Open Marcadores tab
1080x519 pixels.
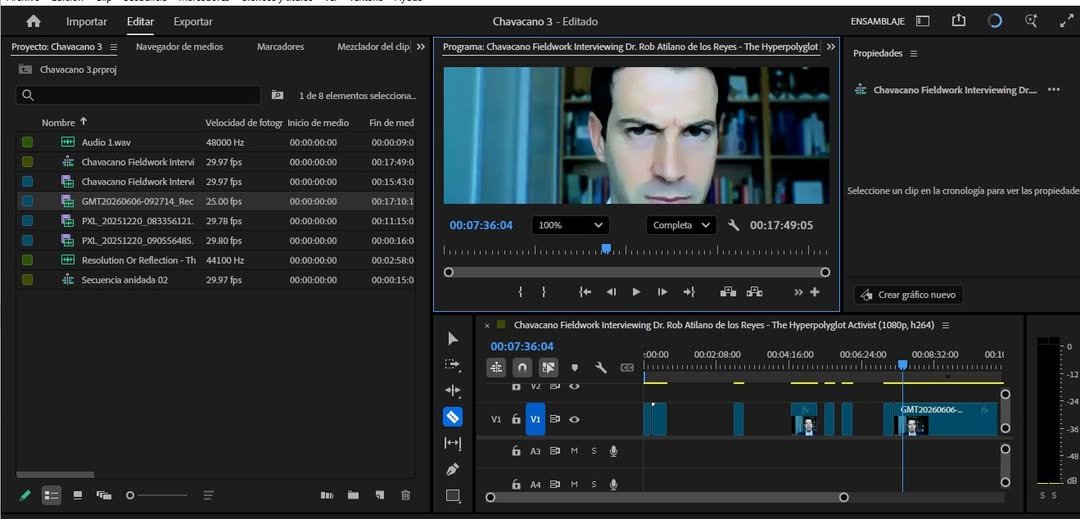pos(280,47)
